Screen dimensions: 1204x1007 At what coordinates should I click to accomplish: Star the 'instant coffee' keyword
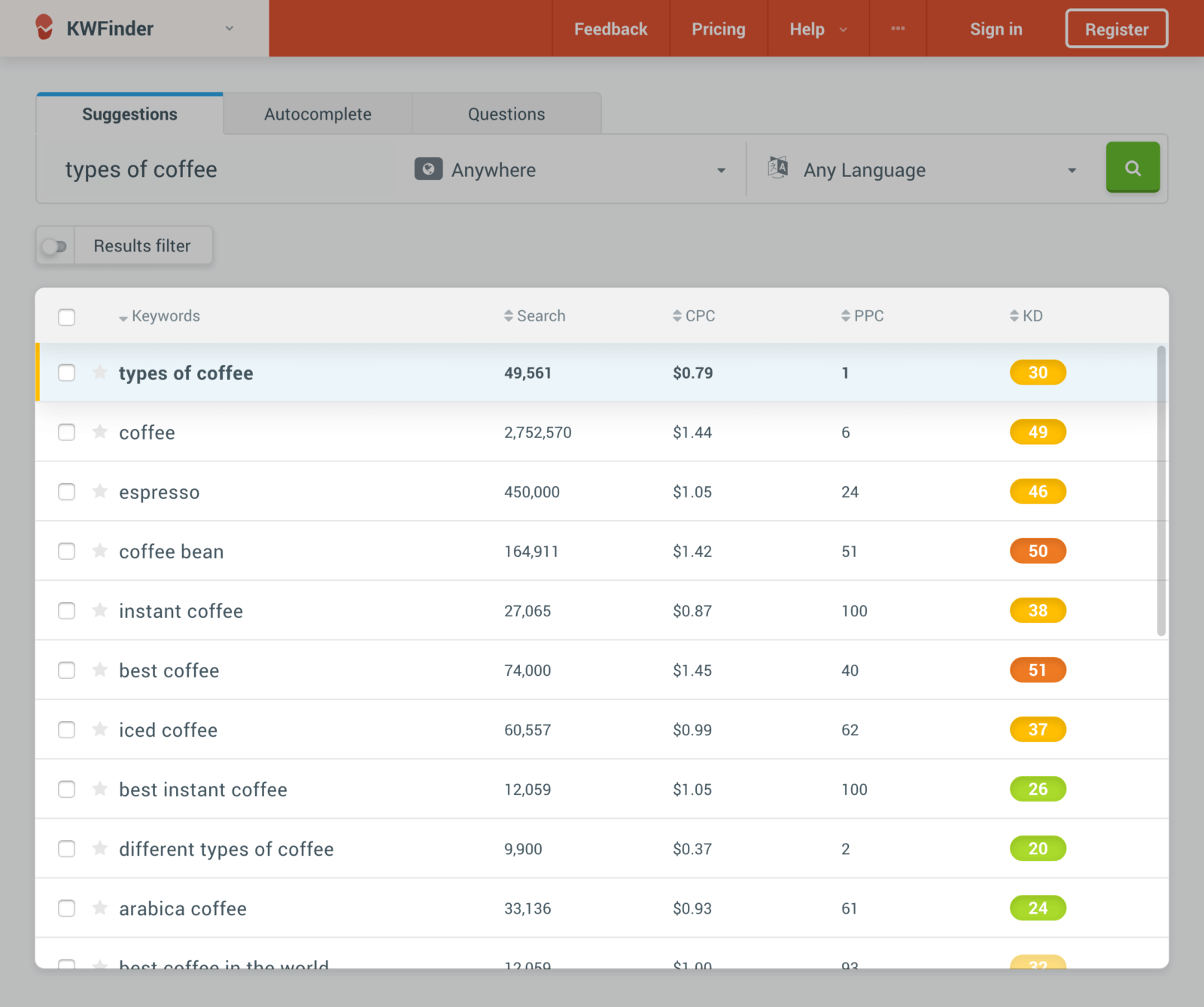(x=99, y=610)
